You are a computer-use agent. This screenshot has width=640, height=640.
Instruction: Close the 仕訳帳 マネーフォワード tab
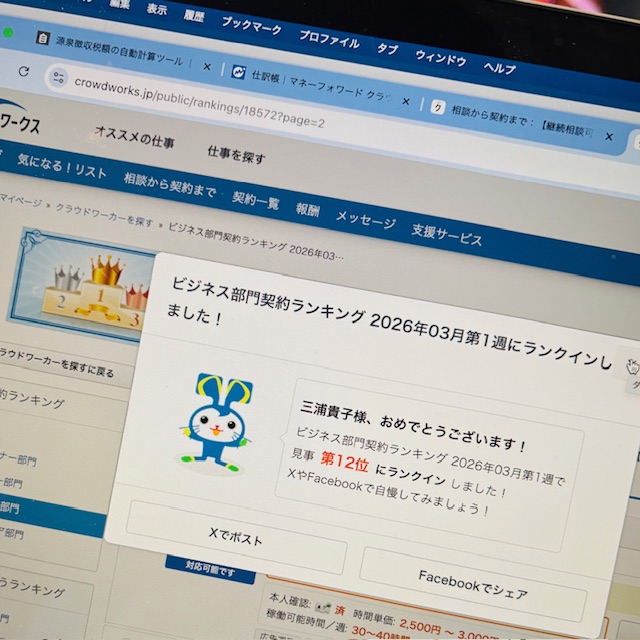pyautogui.click(x=406, y=101)
